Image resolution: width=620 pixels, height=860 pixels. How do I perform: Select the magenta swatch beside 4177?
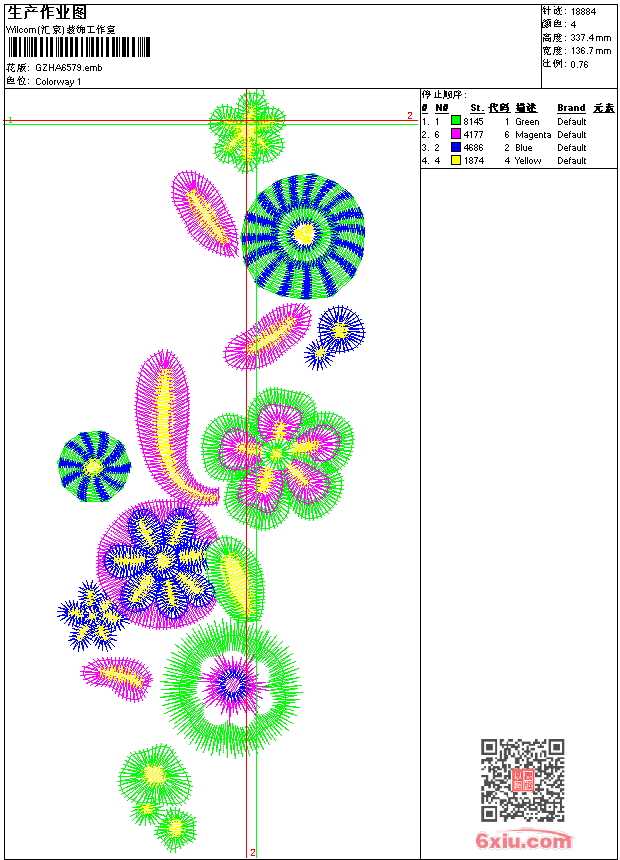click(455, 134)
